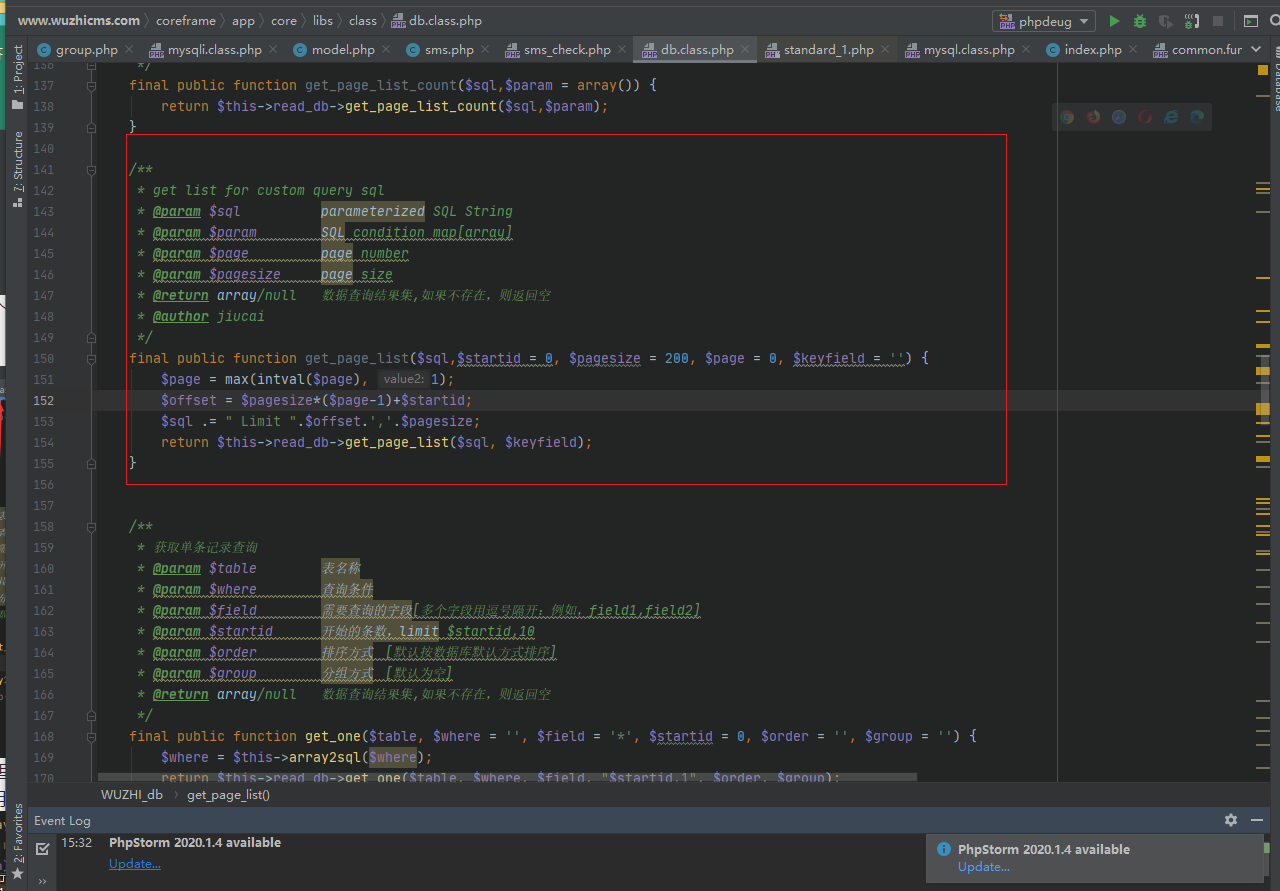The width and height of the screenshot is (1280, 891).
Task: Hide the Event Log panel with the minimize icon
Action: 1257,820
